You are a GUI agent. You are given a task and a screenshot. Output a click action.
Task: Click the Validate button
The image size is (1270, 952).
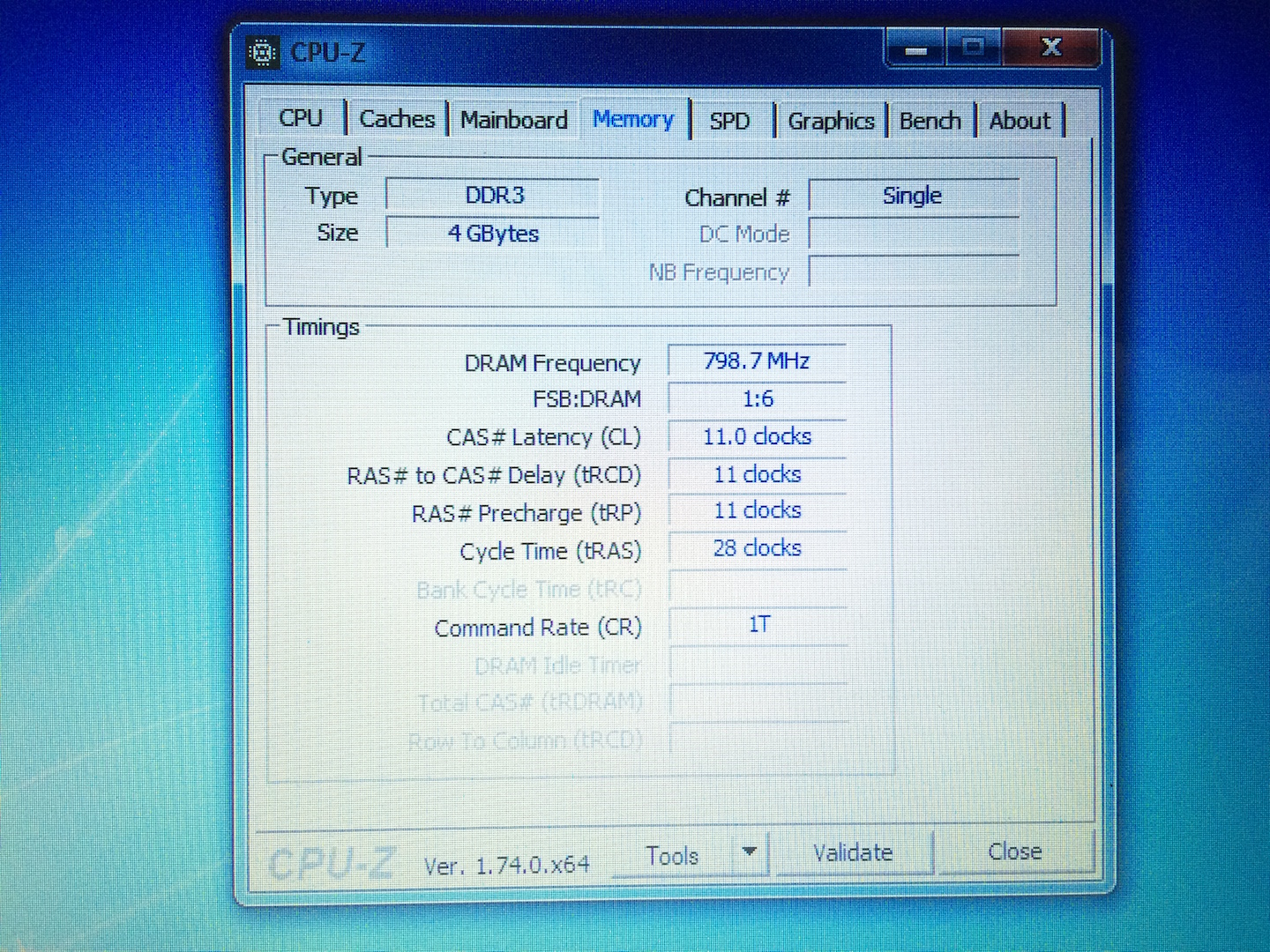pyautogui.click(x=853, y=852)
